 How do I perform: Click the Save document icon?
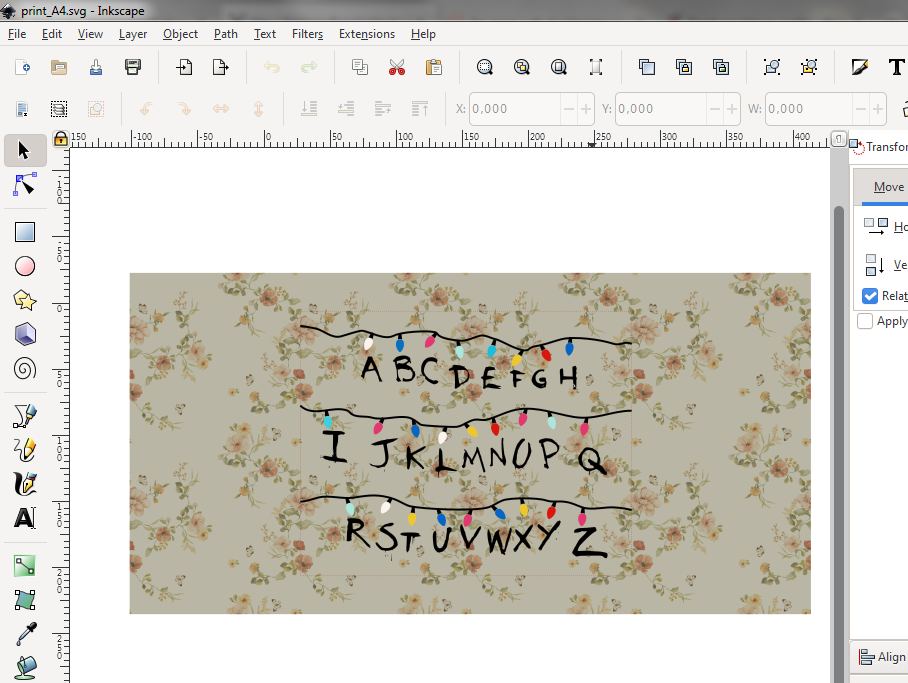133,67
